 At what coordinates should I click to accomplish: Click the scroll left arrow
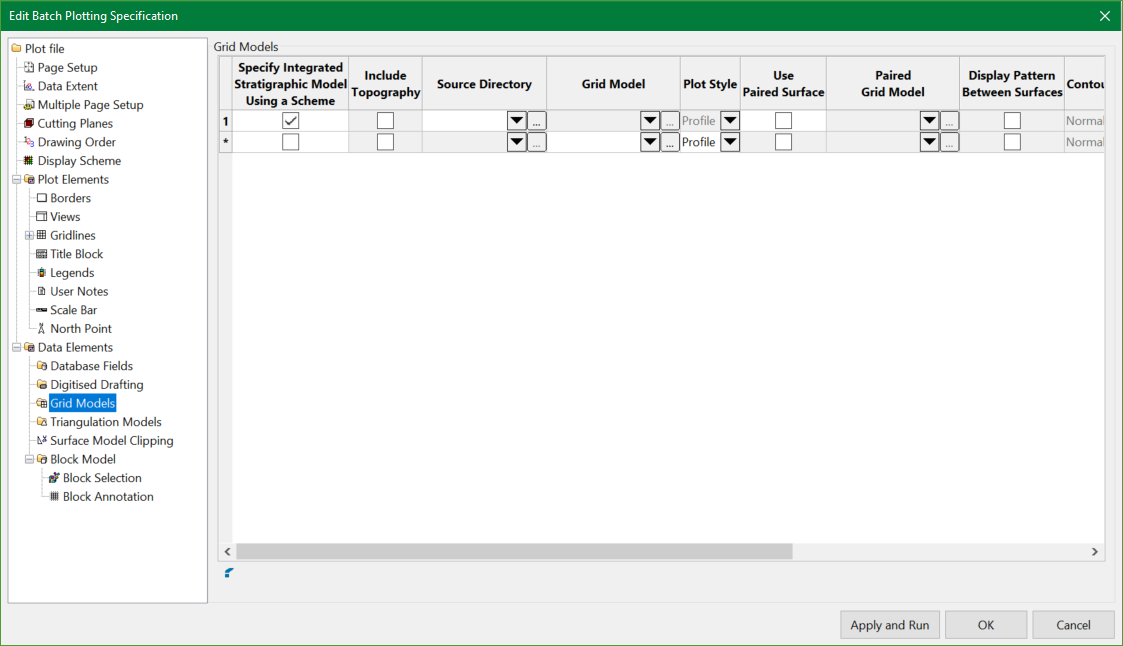tap(228, 551)
